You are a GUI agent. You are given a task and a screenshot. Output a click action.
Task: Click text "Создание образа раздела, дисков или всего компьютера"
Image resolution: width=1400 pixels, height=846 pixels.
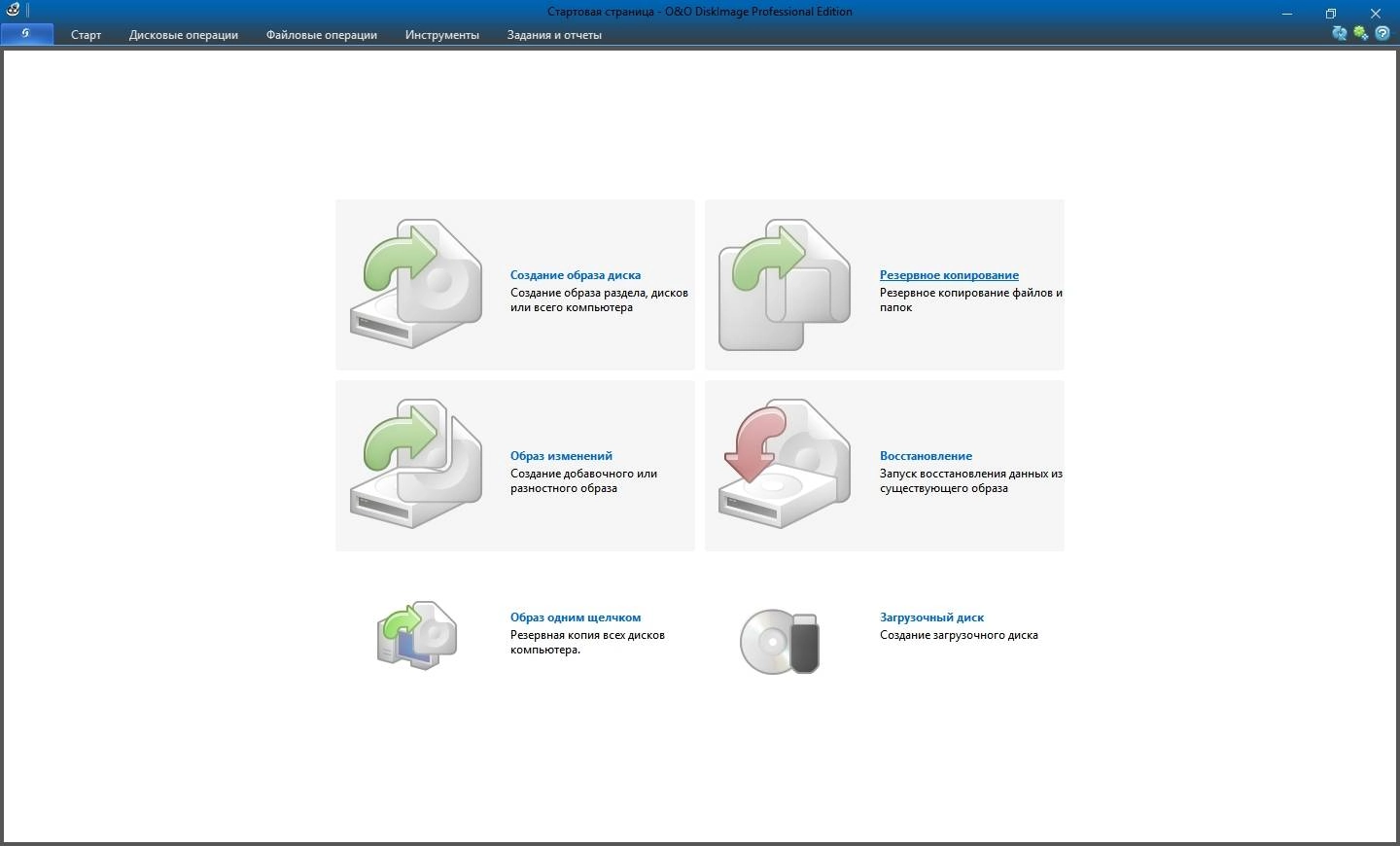599,300
